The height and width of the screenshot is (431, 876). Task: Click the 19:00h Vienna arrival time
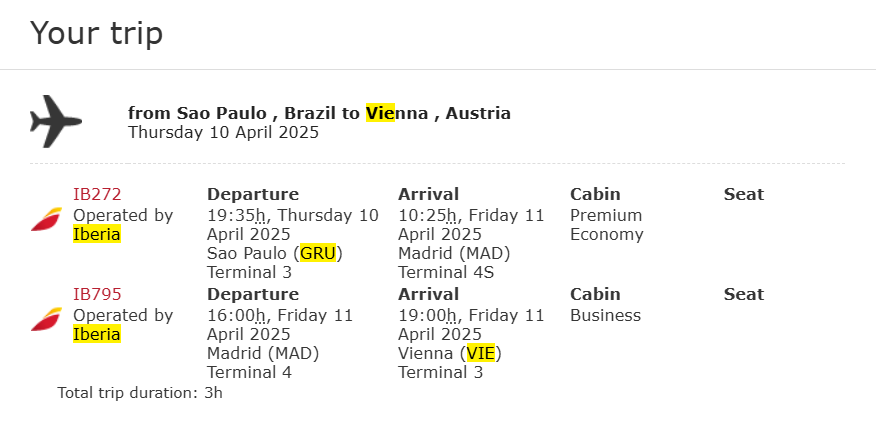pyautogui.click(x=427, y=315)
